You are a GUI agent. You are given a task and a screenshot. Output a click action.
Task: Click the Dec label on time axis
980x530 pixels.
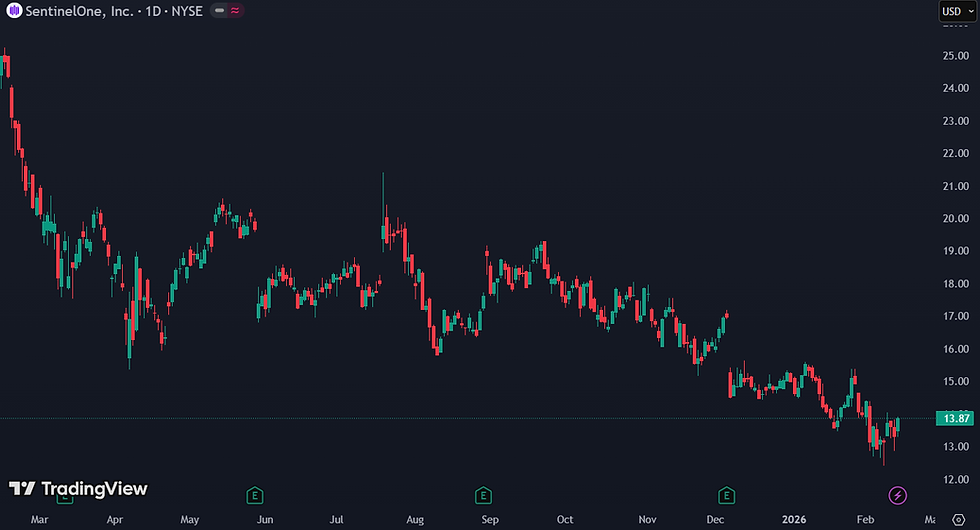(x=715, y=519)
